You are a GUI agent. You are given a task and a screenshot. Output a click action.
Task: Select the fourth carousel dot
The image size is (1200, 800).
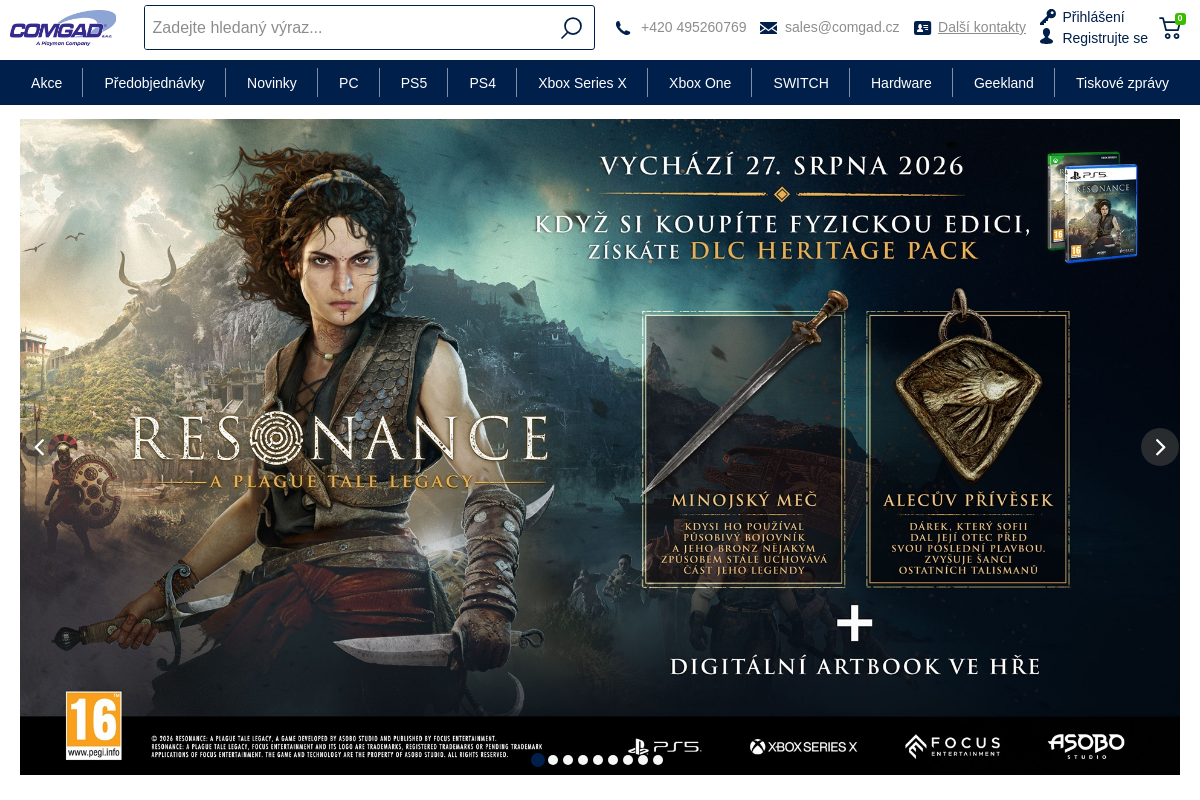pos(583,760)
